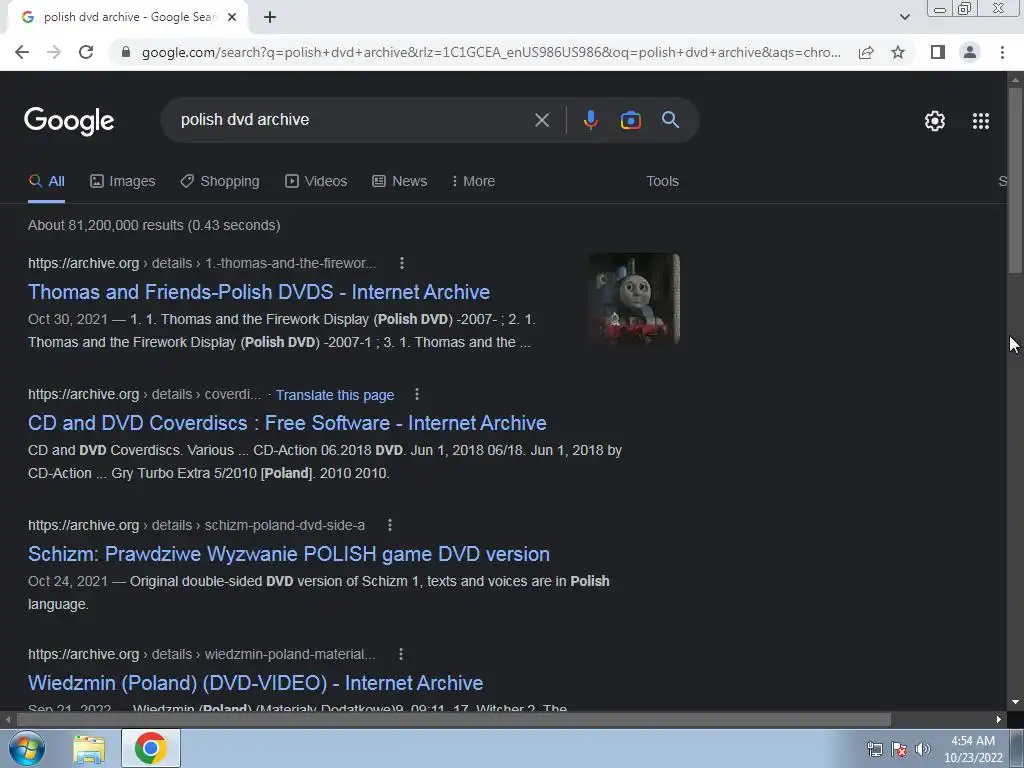The height and width of the screenshot is (768, 1024).
Task: Close the polish dvd archive tab
Action: tap(232, 17)
